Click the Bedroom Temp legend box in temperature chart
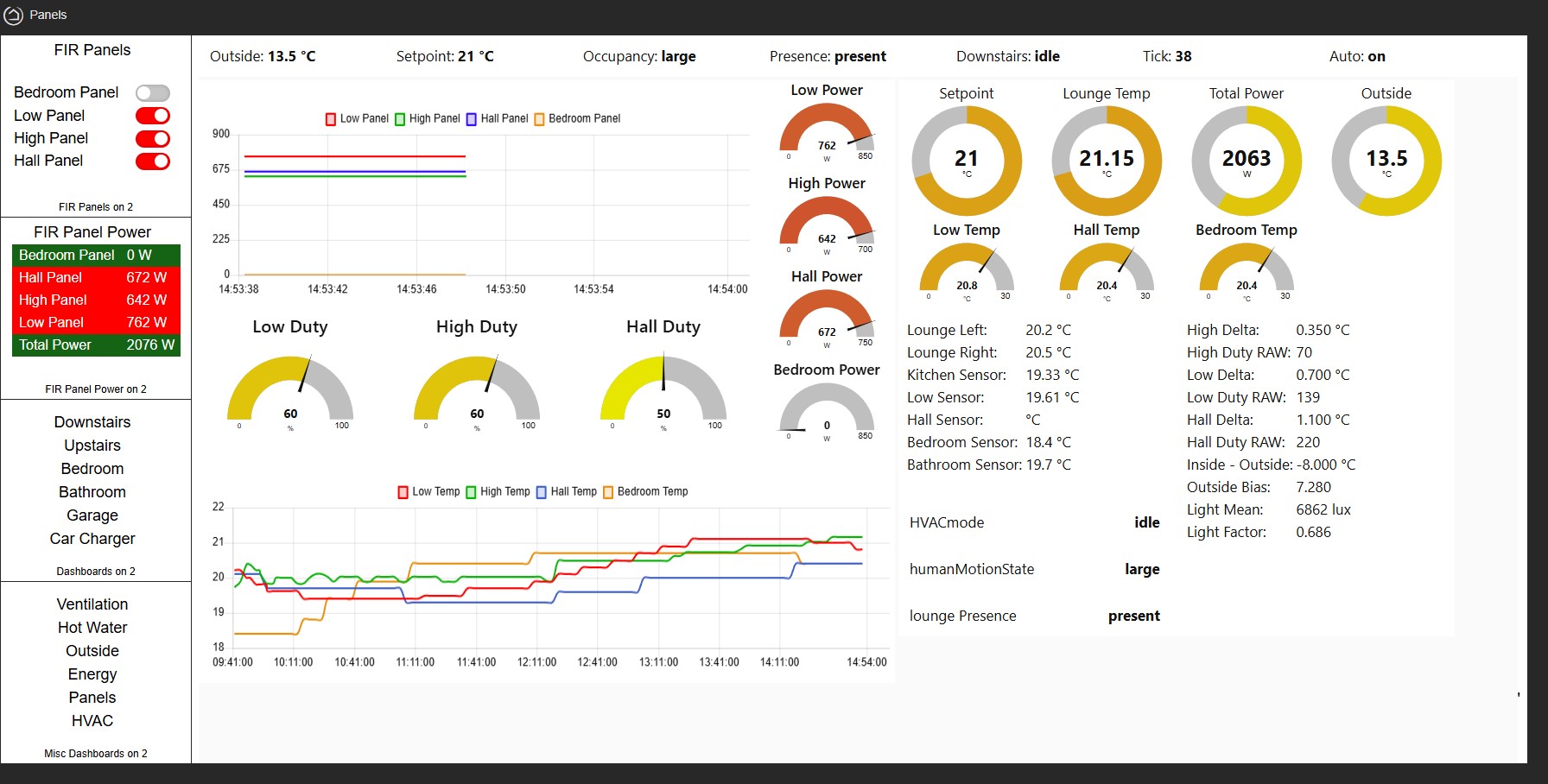The height and width of the screenshot is (784, 1548). [608, 492]
